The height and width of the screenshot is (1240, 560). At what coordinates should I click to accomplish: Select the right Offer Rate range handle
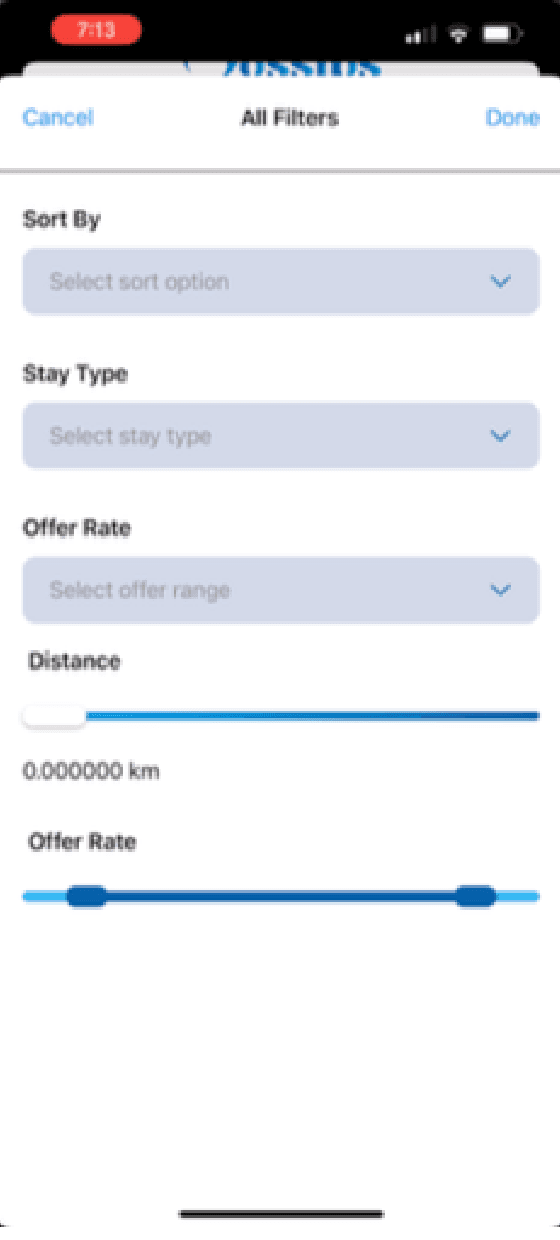475,896
